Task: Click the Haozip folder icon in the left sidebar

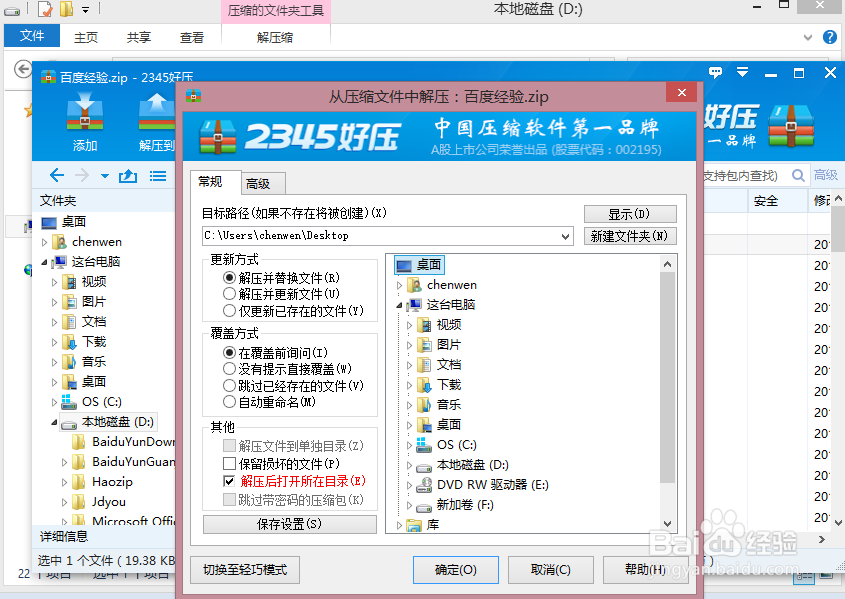Action: coord(79,482)
